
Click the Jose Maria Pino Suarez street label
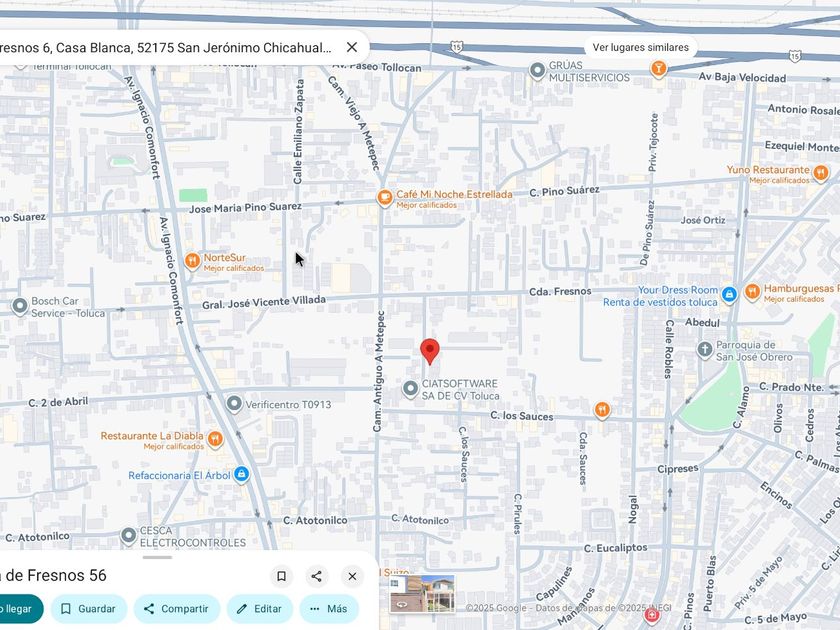coord(245,207)
